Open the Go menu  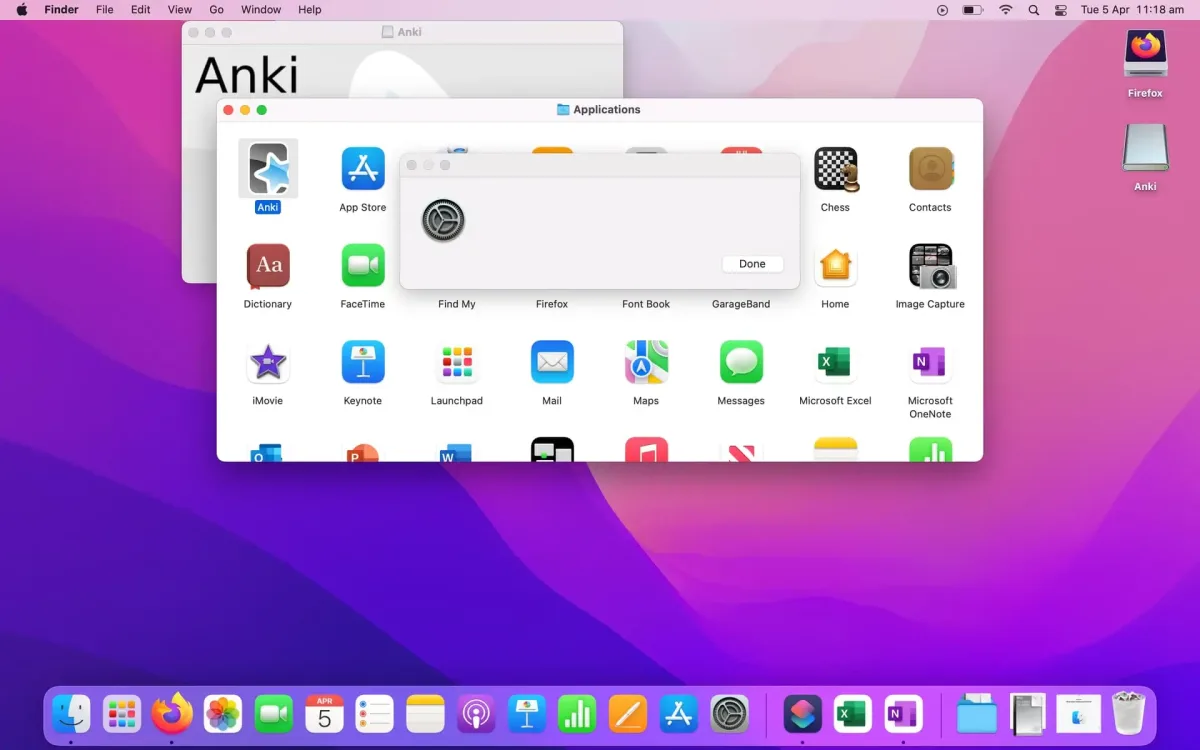click(x=217, y=10)
